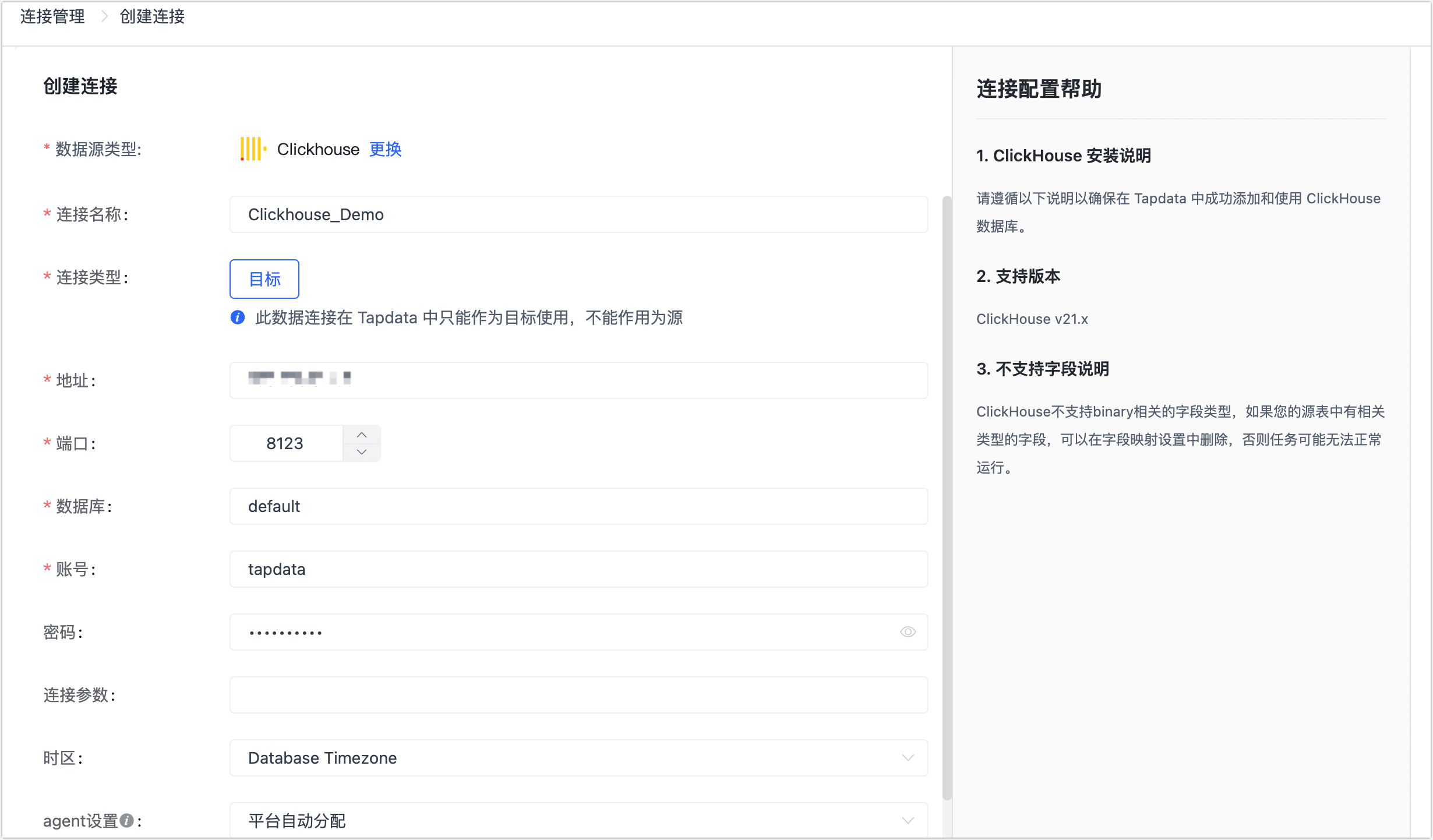The image size is (1433, 840).
Task: Click the 创建连接 breadcrumb item
Action: [x=152, y=17]
